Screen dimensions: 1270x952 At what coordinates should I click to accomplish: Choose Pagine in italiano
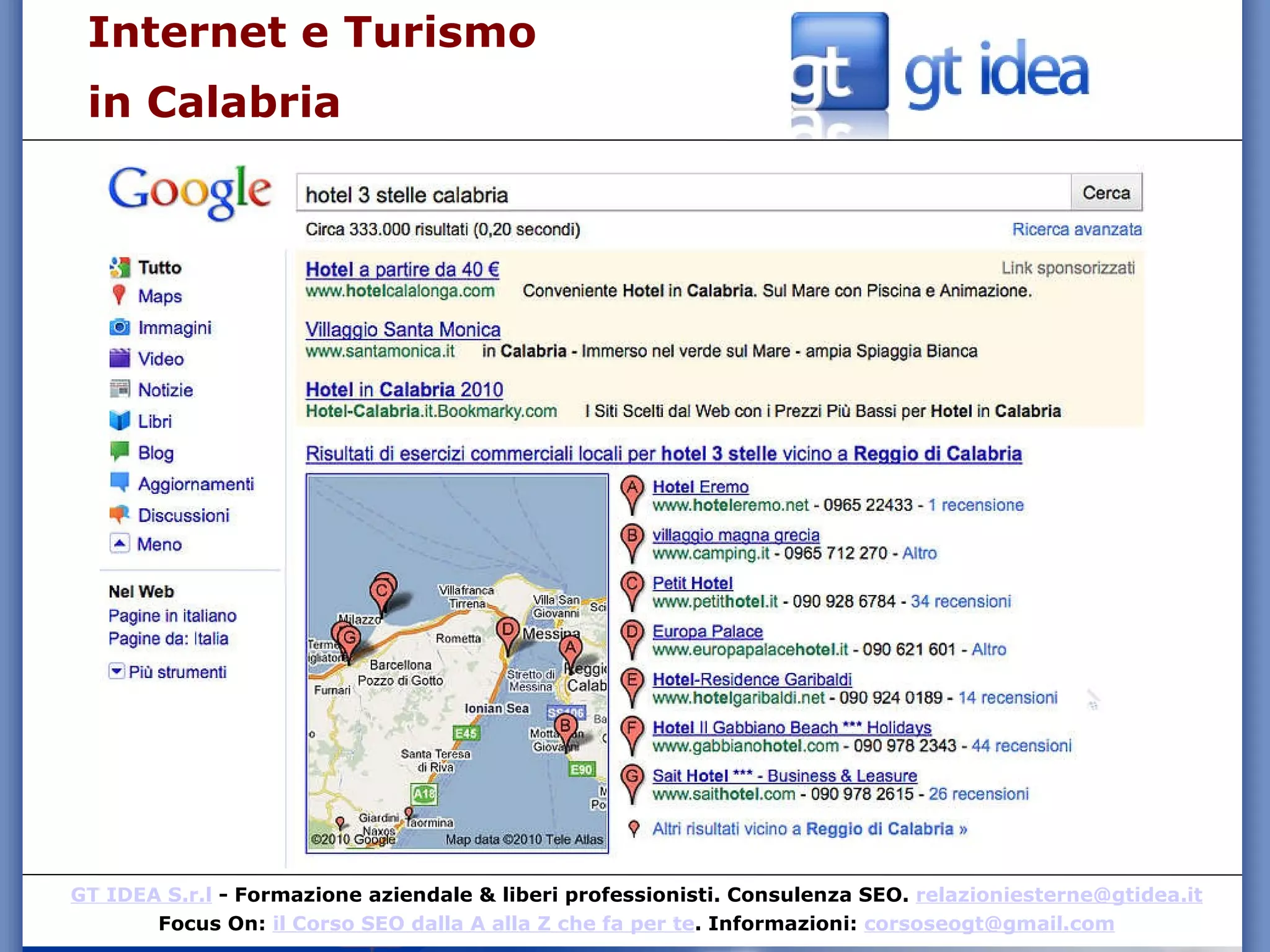172,615
